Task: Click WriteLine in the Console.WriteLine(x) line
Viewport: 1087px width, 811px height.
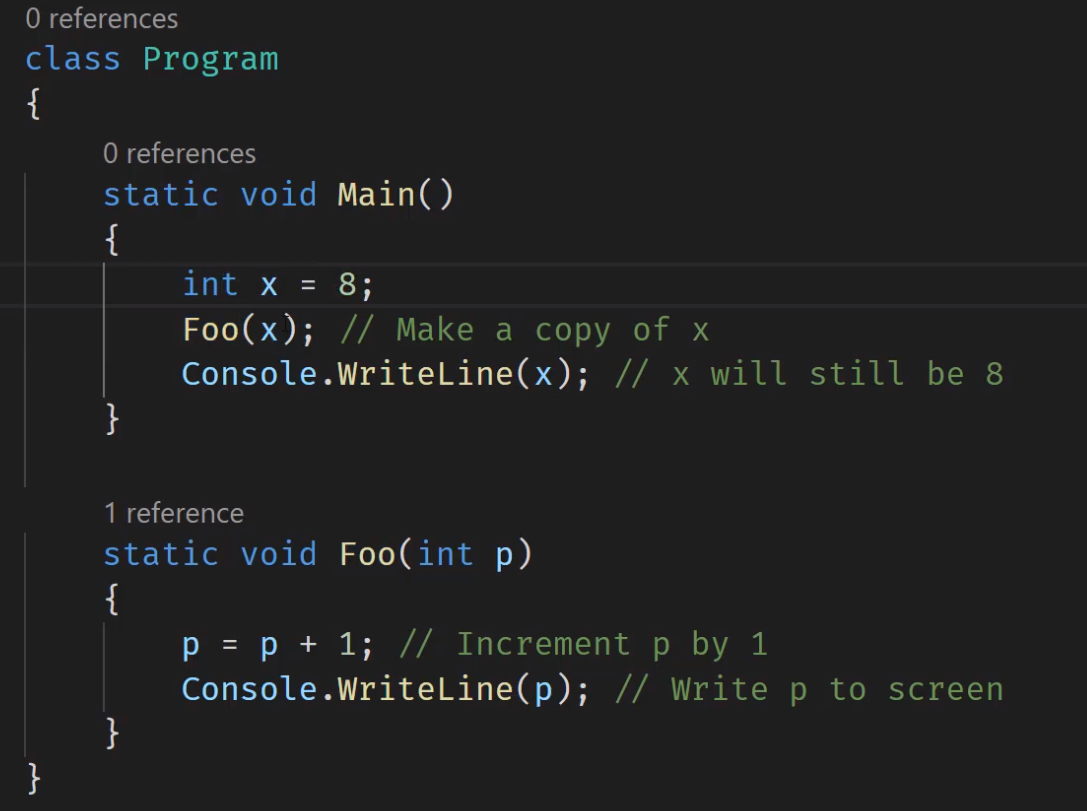Action: [426, 374]
